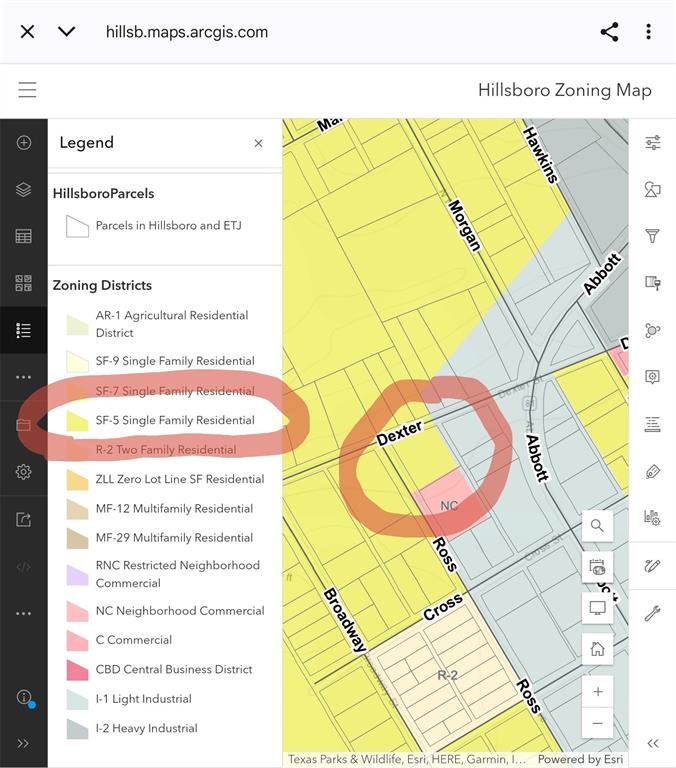Open the map Search magnifier button

(x=597, y=525)
